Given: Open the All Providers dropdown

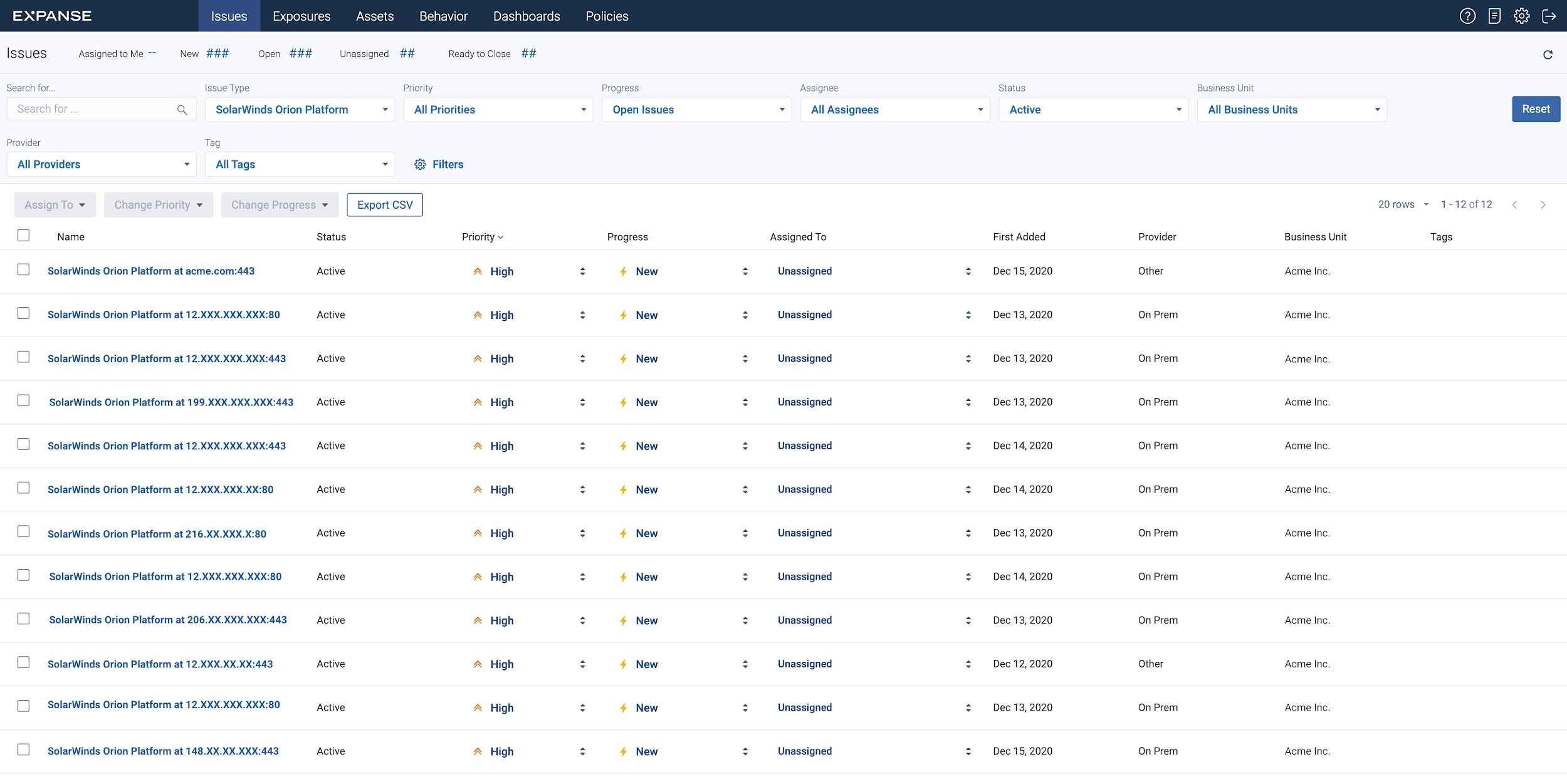Looking at the screenshot, I should (x=102, y=164).
